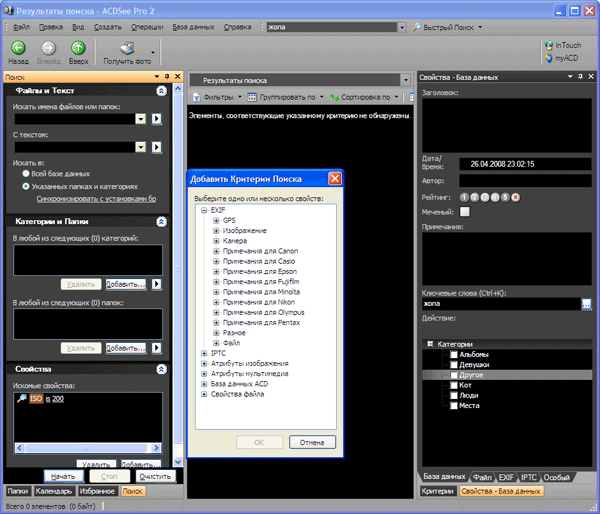The width and height of the screenshot is (600, 514).
Task: Open Результаты поиска path dropdown
Action: [405, 80]
